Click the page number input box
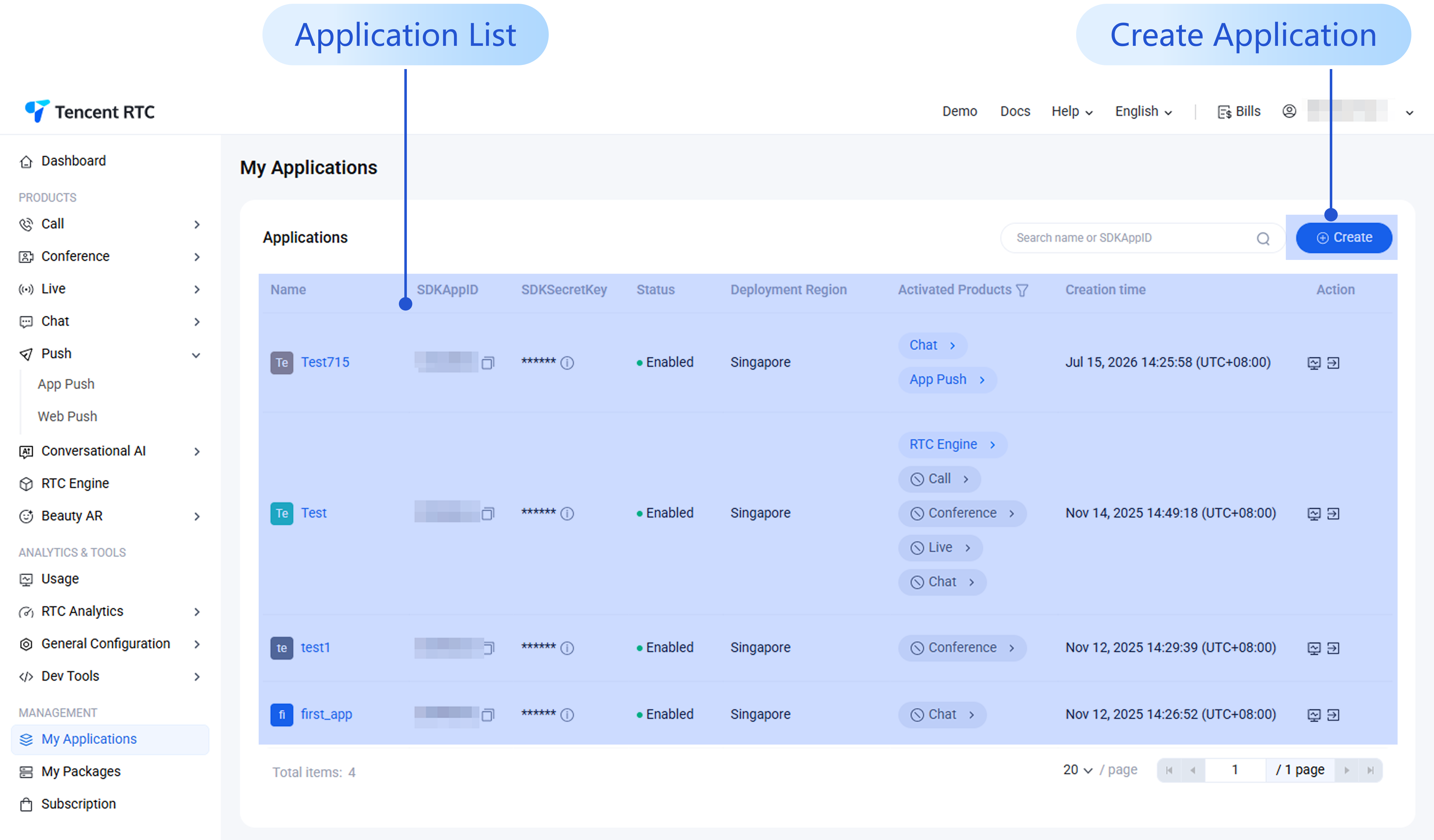The image size is (1434, 840). click(x=1235, y=771)
